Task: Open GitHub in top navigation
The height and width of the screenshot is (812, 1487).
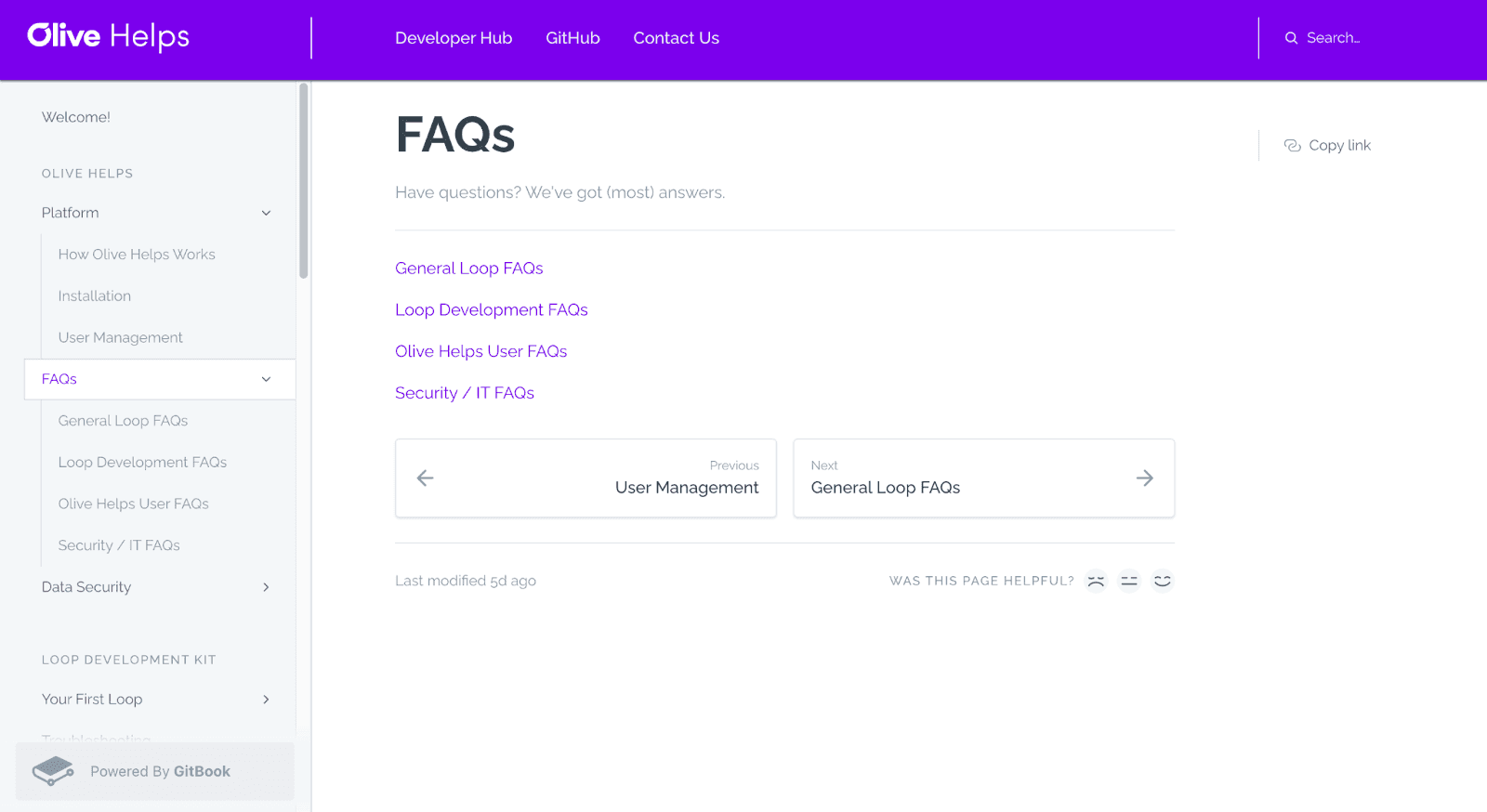Action: (x=572, y=38)
